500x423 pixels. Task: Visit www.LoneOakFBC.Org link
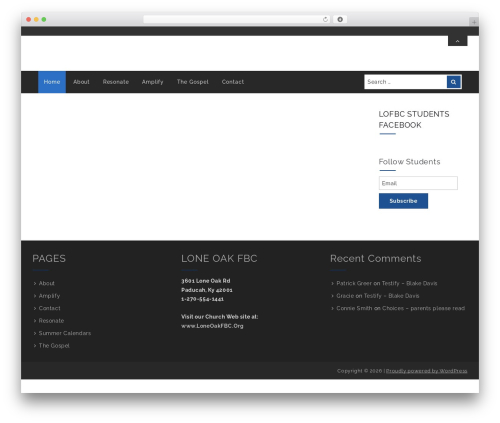(212, 326)
